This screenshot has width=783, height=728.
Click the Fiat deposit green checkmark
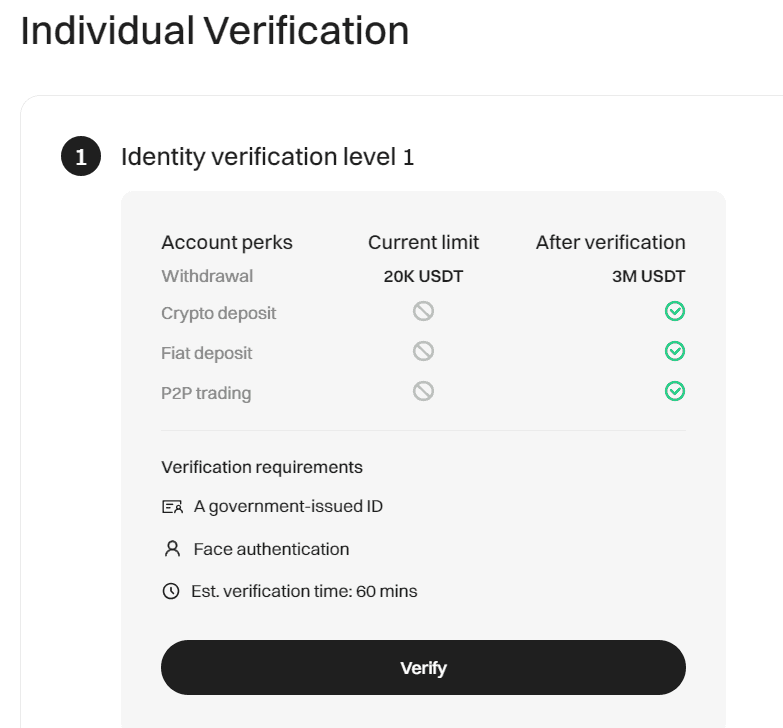click(675, 352)
